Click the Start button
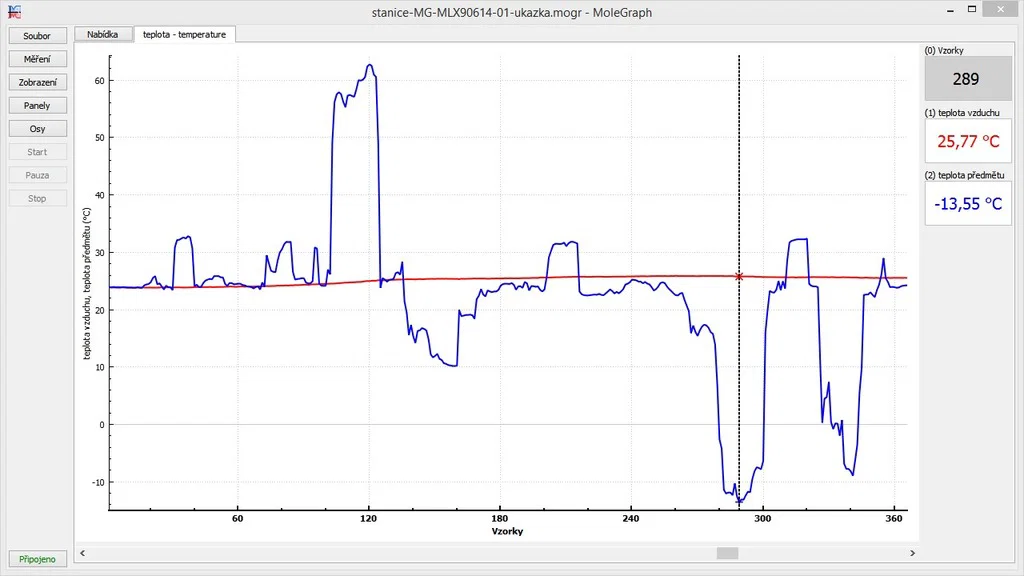This screenshot has width=1024, height=576. pyautogui.click(x=37, y=152)
